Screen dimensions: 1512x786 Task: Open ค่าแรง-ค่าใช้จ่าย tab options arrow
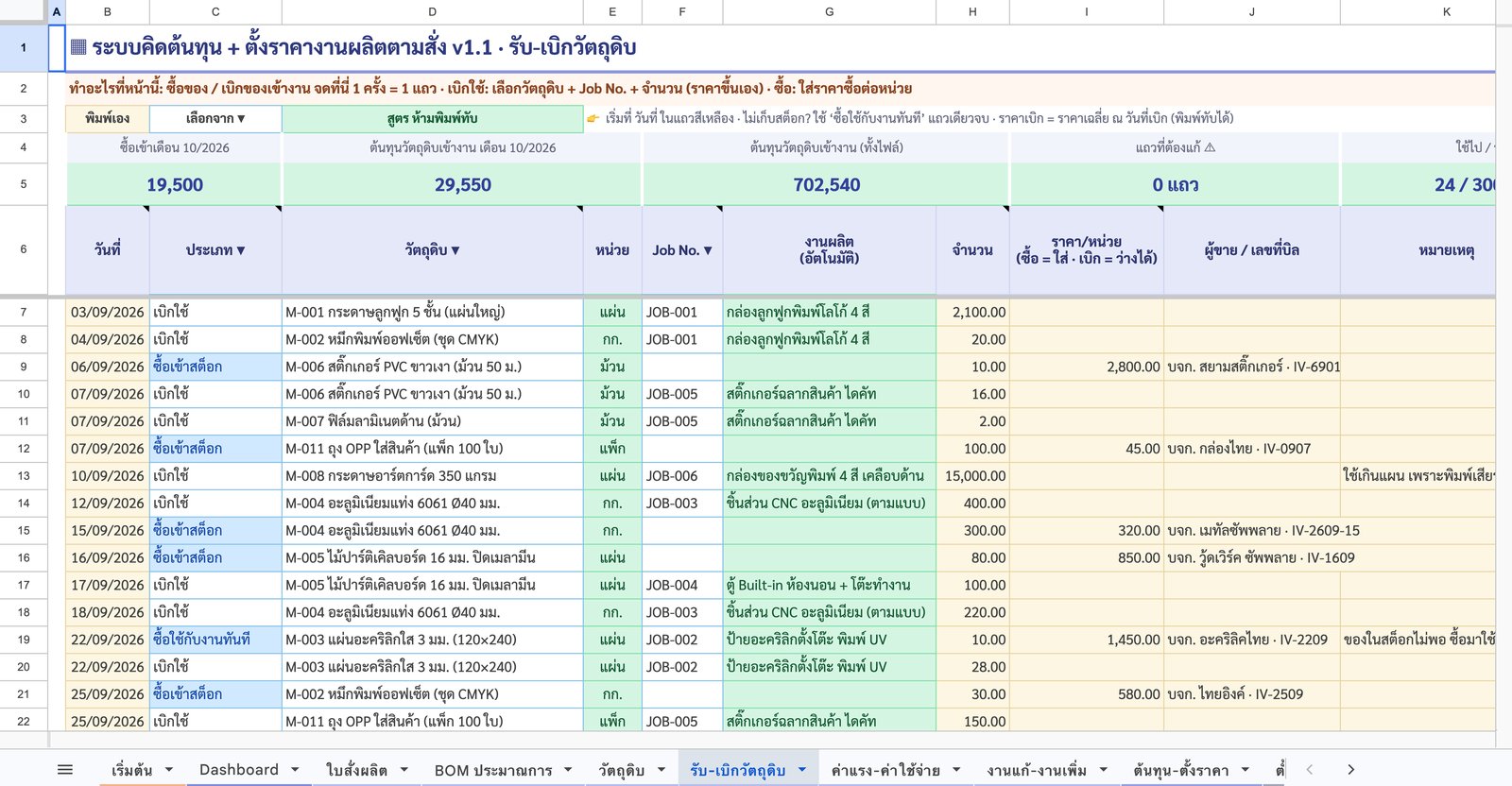[956, 770]
